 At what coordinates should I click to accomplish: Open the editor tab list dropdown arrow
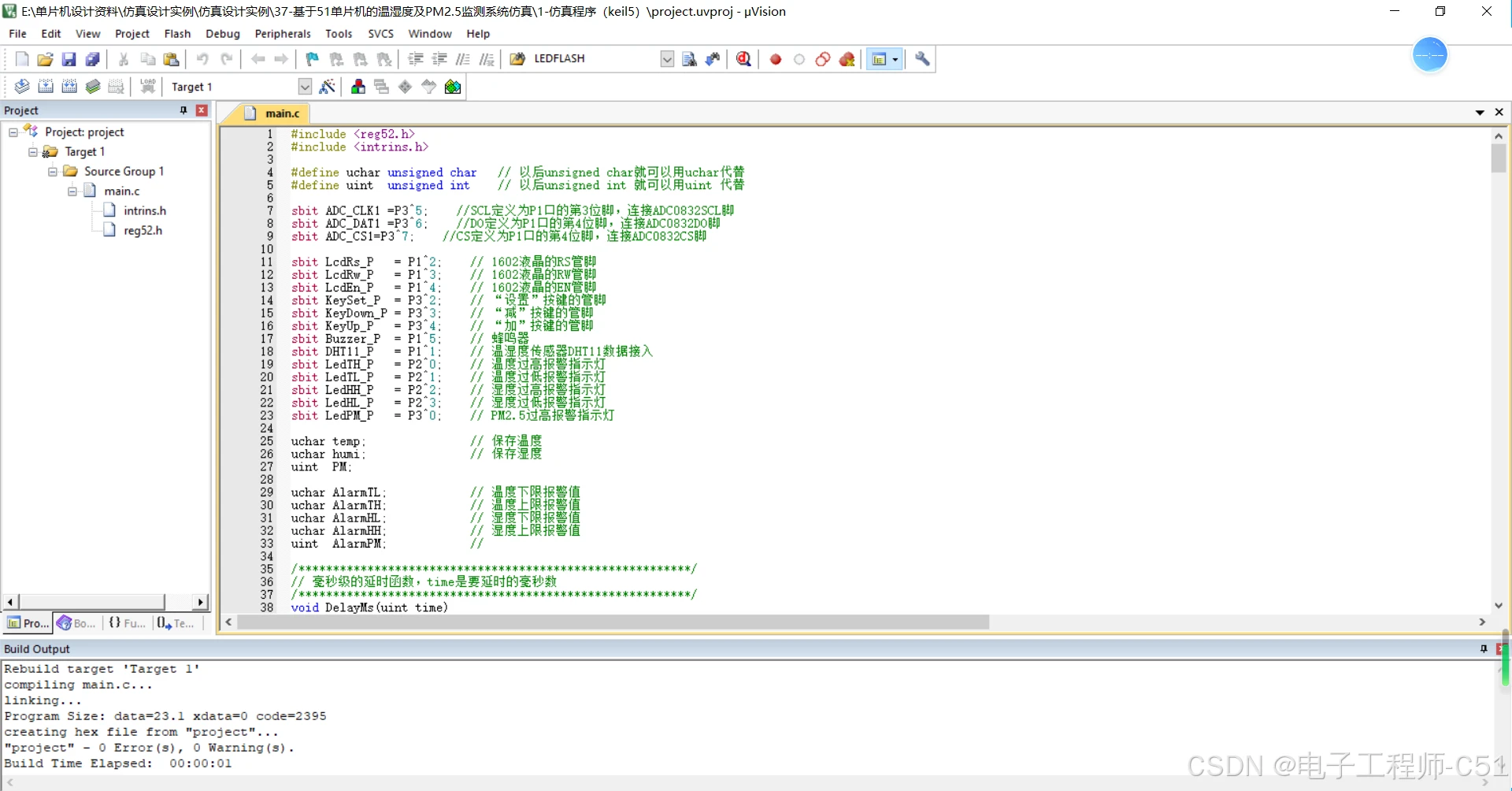point(1480,113)
